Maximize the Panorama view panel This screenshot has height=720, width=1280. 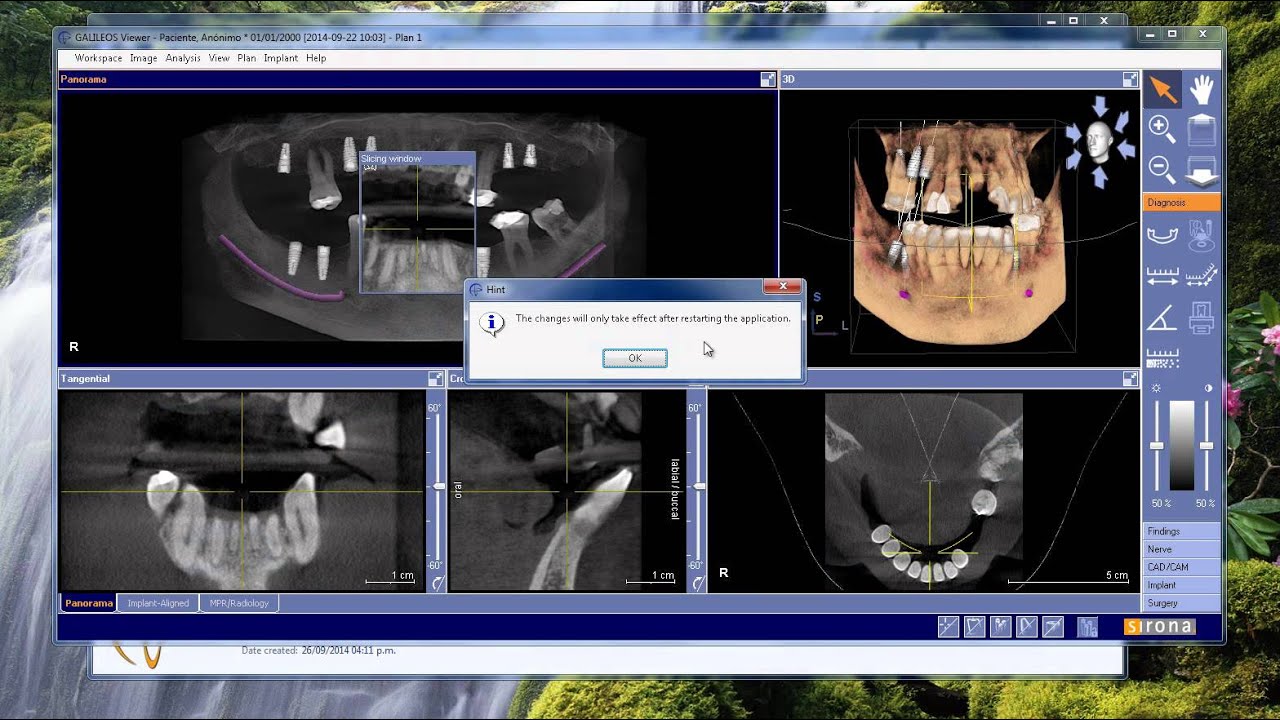point(768,79)
